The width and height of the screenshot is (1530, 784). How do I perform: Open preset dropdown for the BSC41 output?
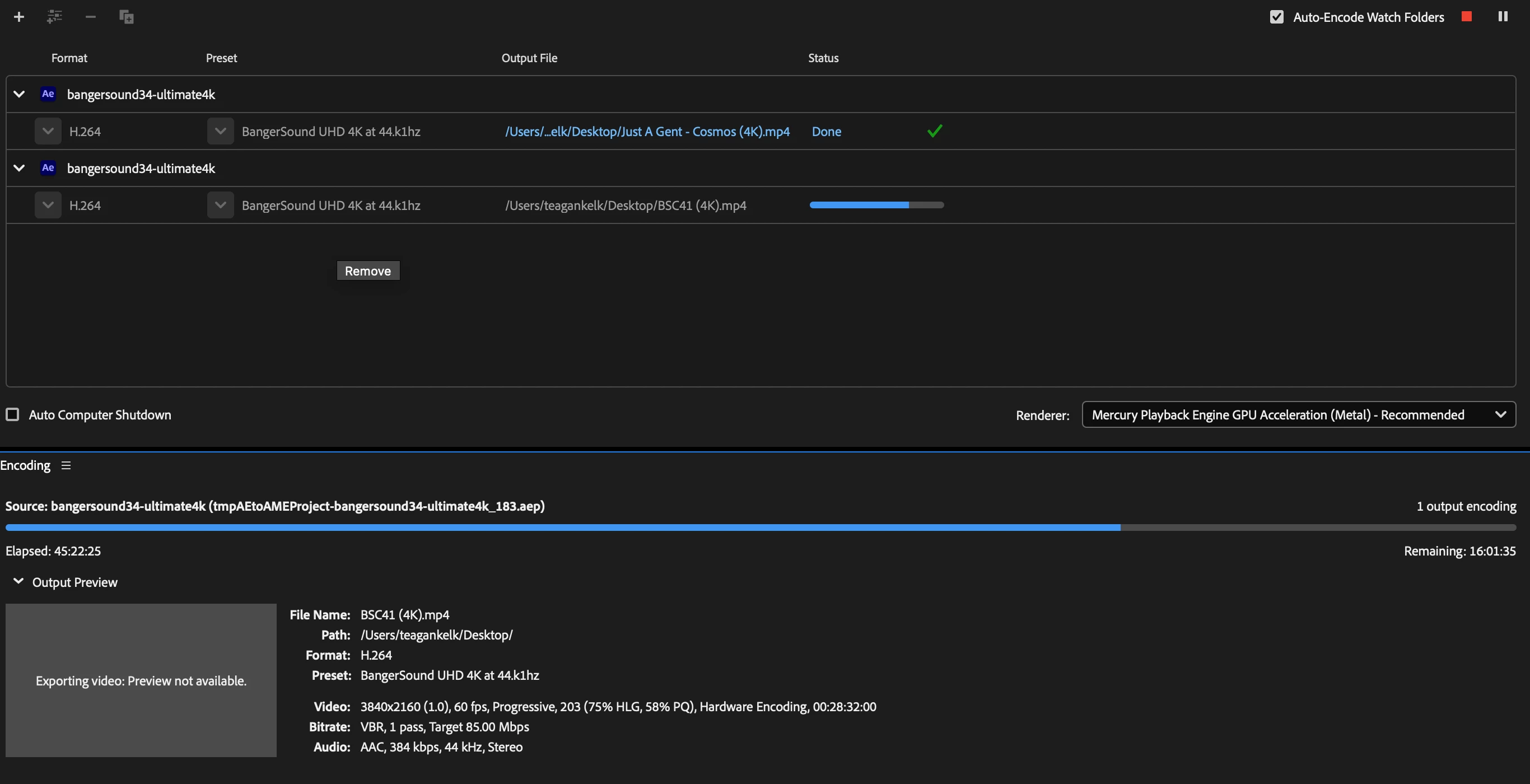tap(220, 205)
